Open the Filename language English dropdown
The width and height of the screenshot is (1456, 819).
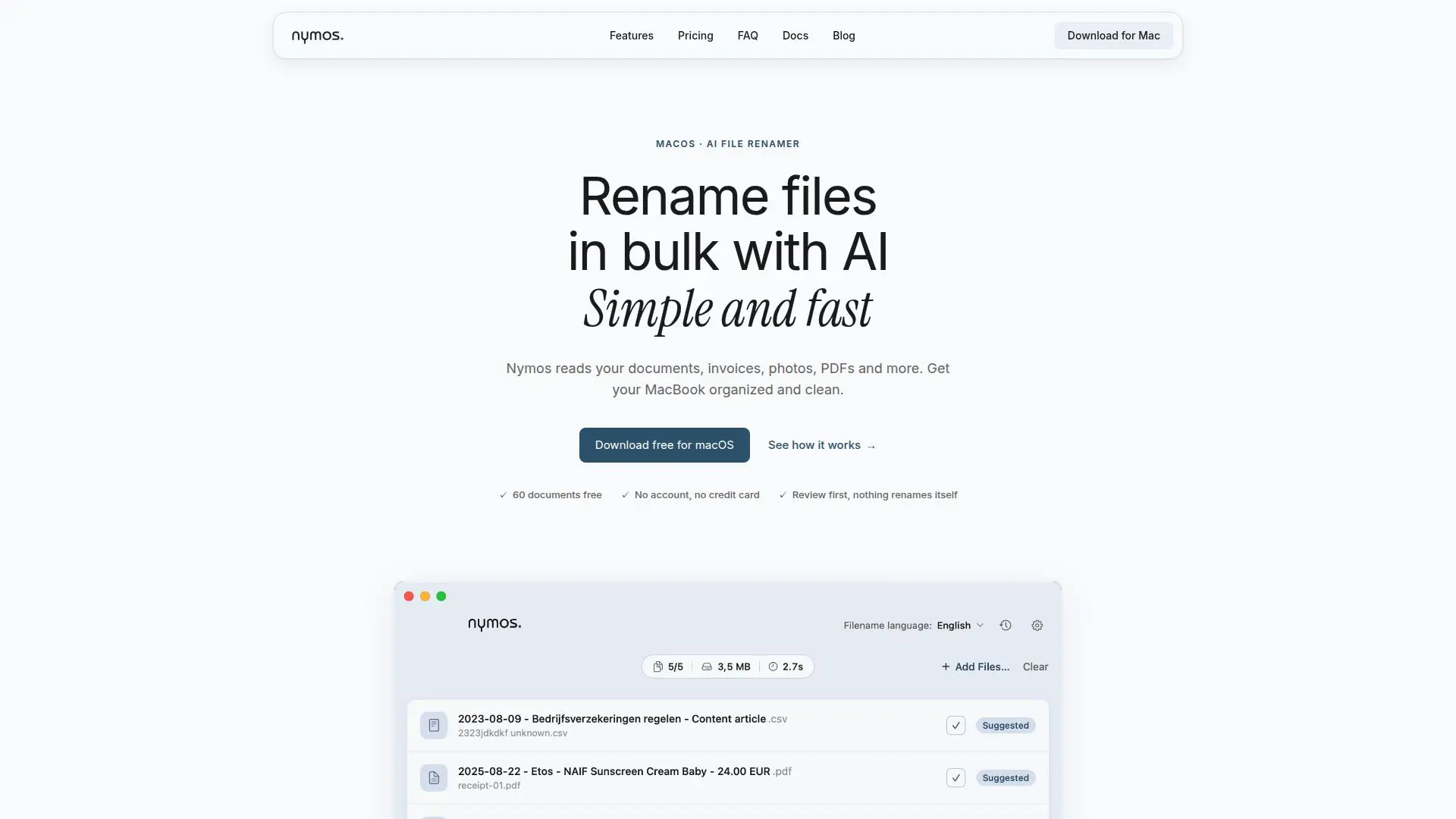pos(960,626)
